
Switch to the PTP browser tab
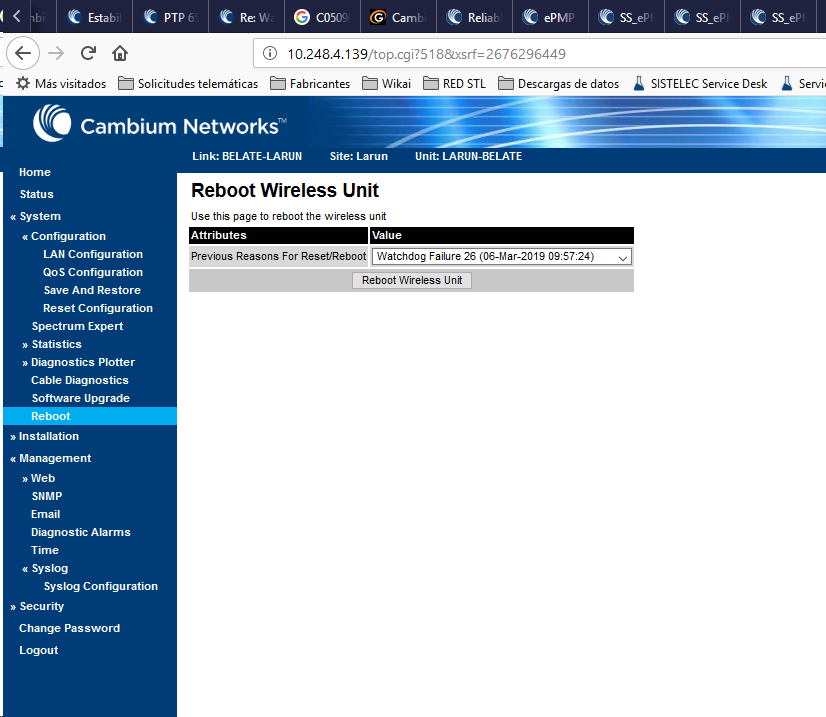point(169,17)
